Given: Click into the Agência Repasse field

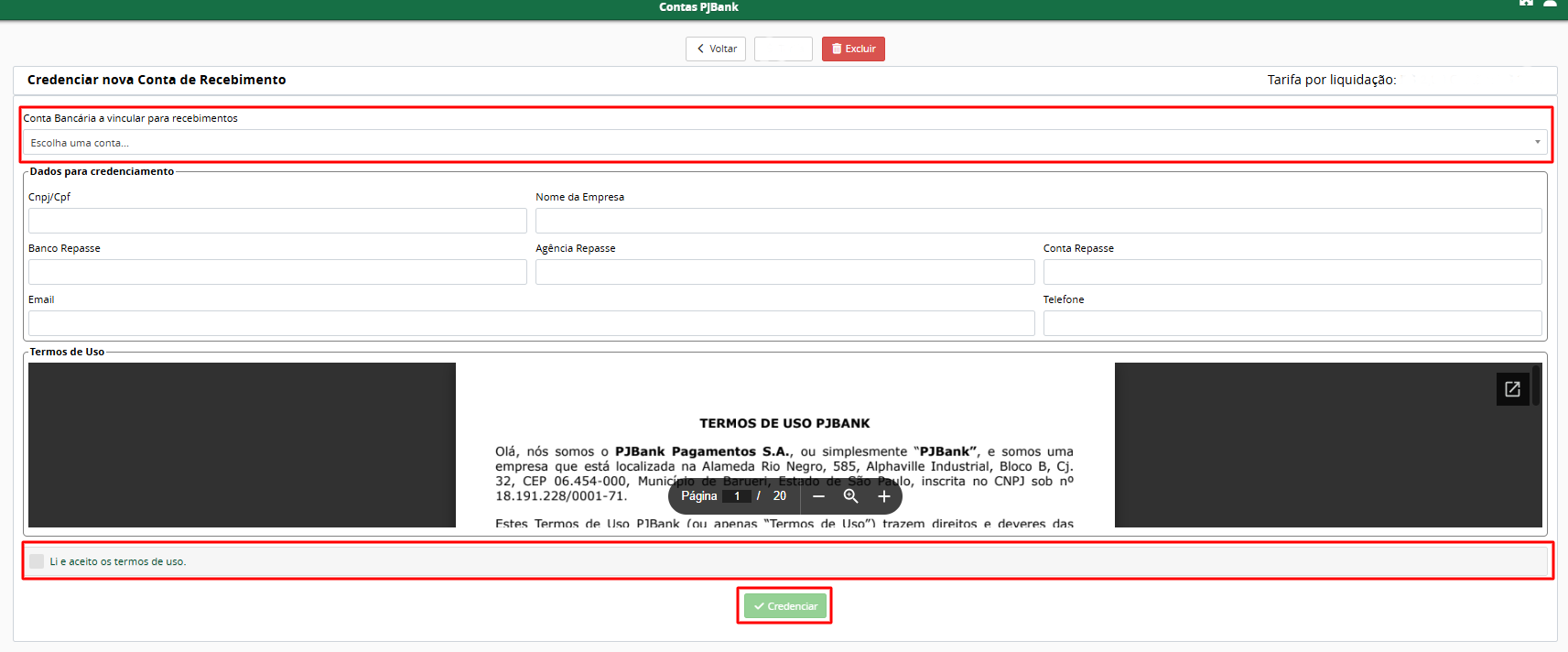Looking at the screenshot, I should point(785,272).
